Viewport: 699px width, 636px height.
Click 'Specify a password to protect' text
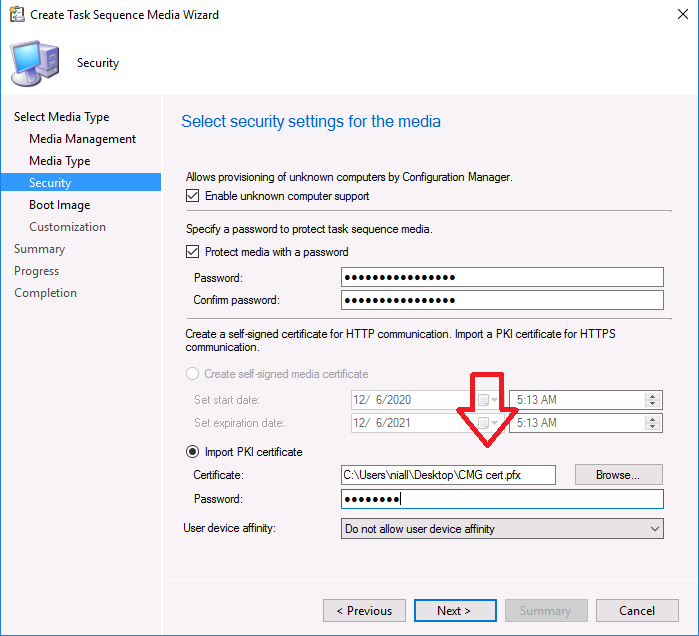309,229
